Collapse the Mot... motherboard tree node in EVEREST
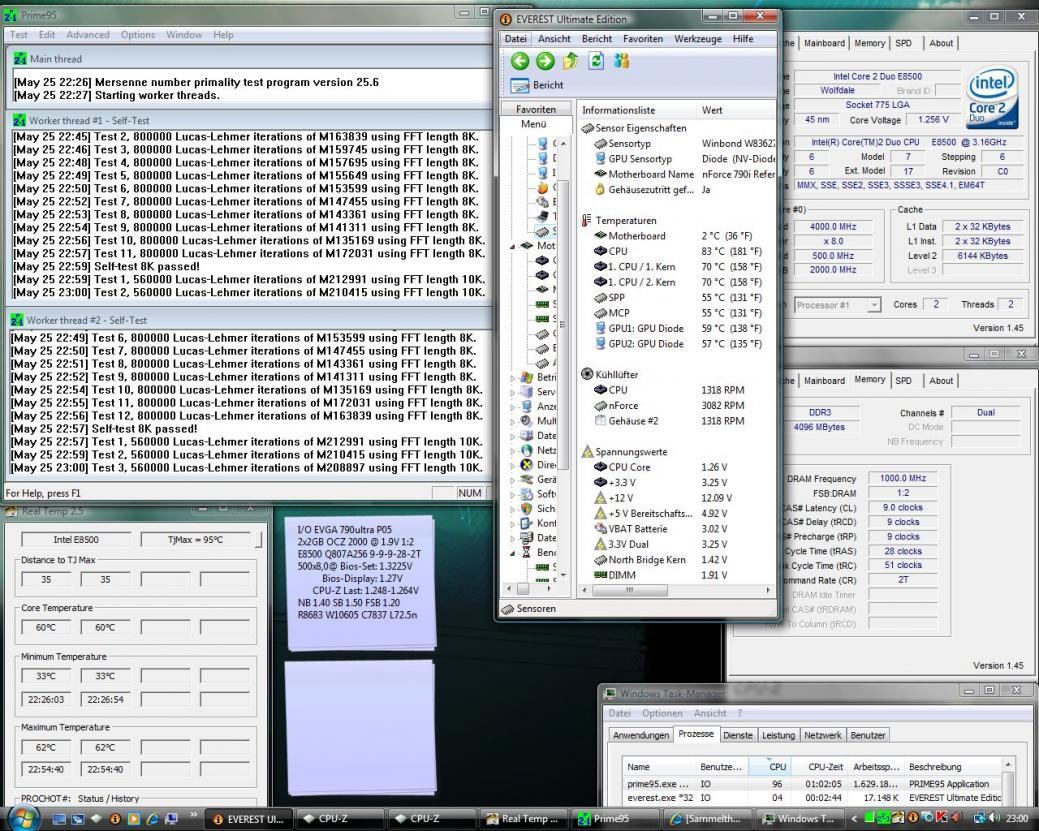This screenshot has width=1039, height=831. pos(514,246)
